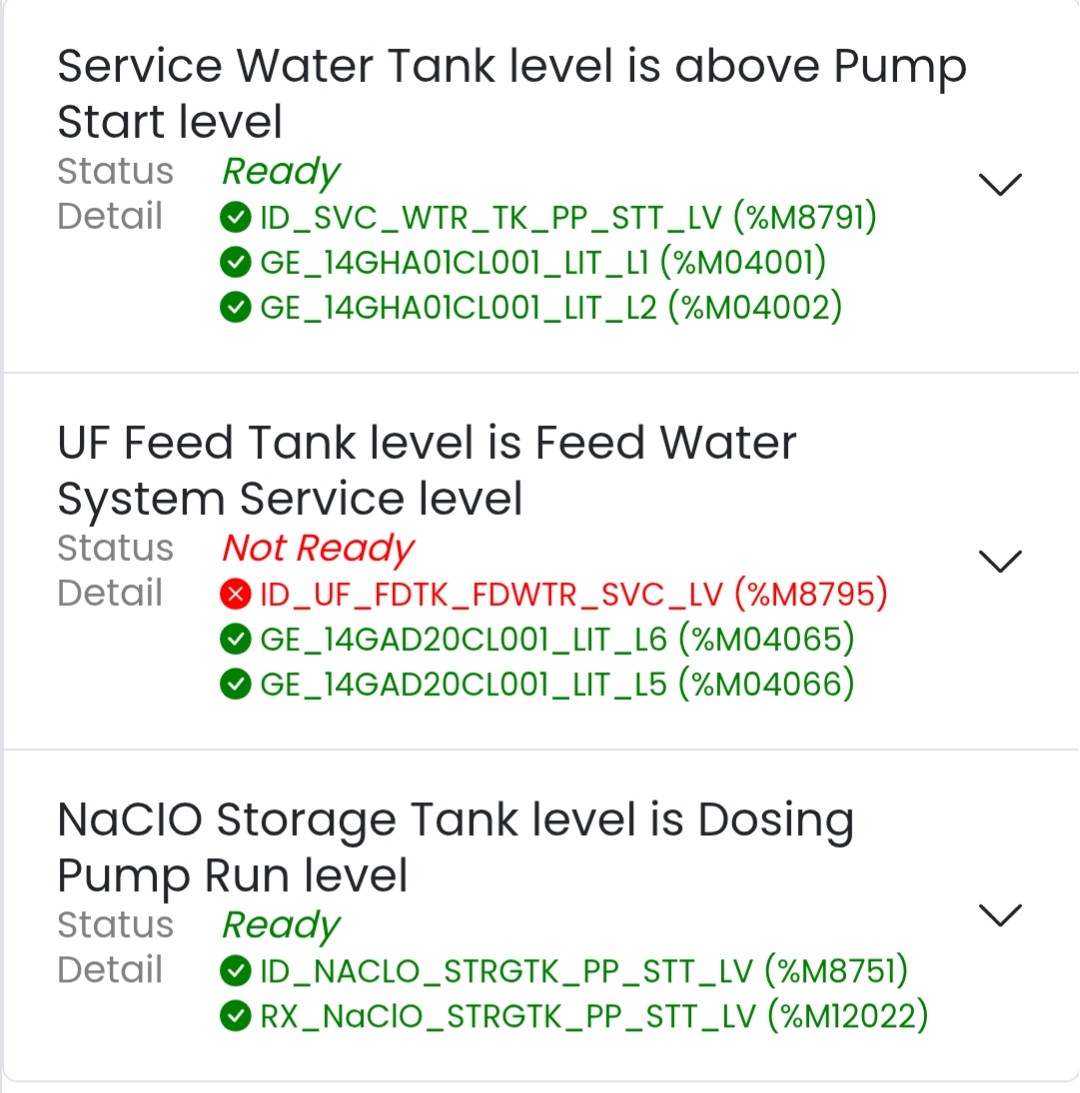Screen dimensions: 1080x1093
Task: Click check icon beside ID_NACLO_STRGTK_PP_STT_LV
Action: (235, 970)
